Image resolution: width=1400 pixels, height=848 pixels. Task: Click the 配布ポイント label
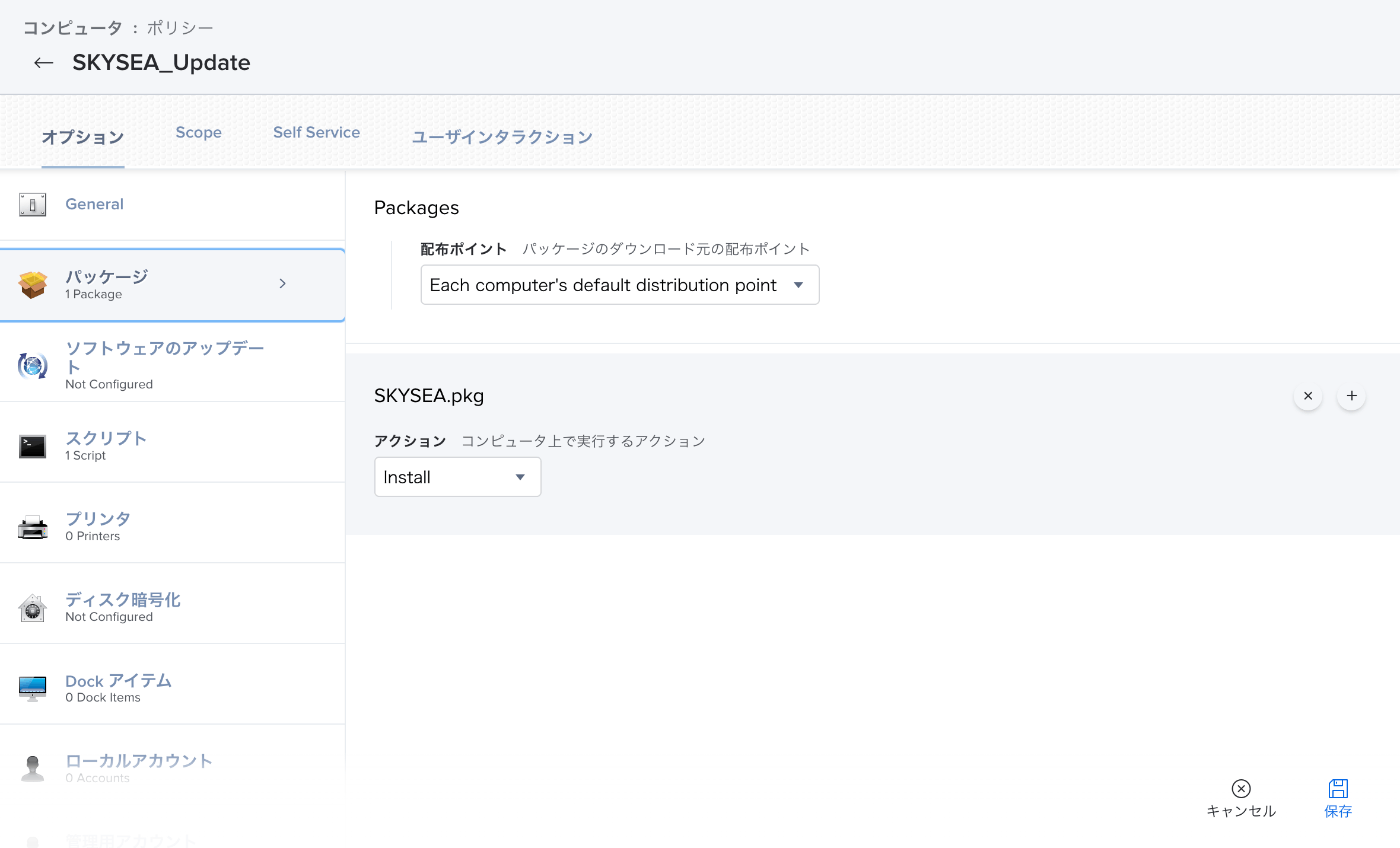(x=464, y=249)
